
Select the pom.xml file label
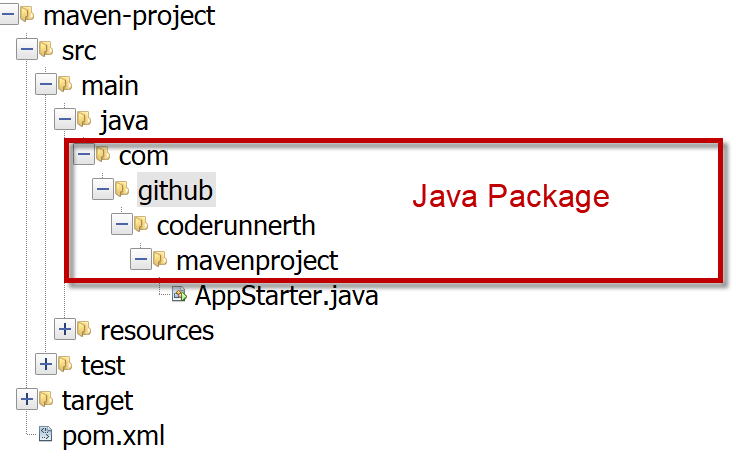click(113, 436)
